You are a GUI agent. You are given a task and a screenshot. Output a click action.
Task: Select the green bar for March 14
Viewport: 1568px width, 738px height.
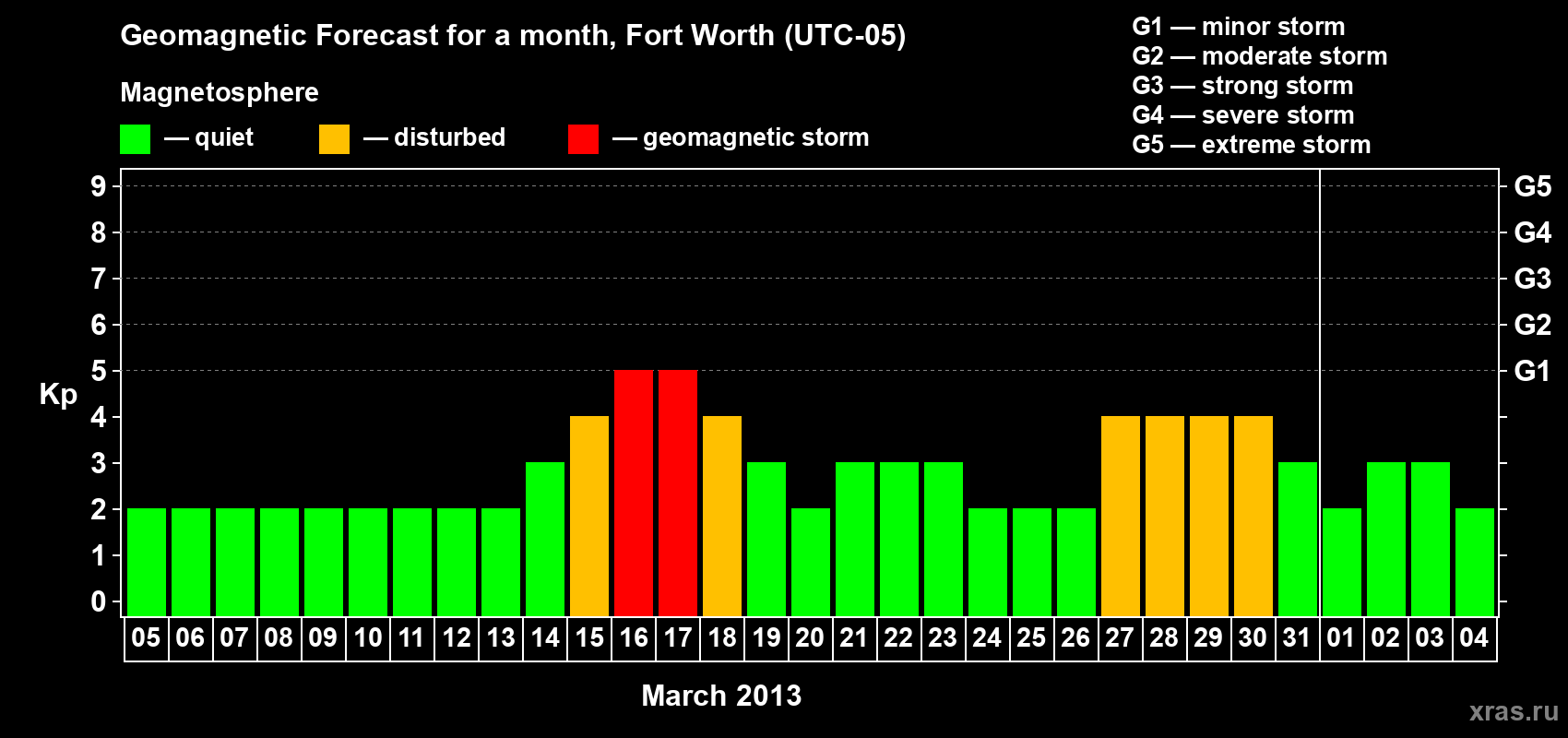point(545,539)
